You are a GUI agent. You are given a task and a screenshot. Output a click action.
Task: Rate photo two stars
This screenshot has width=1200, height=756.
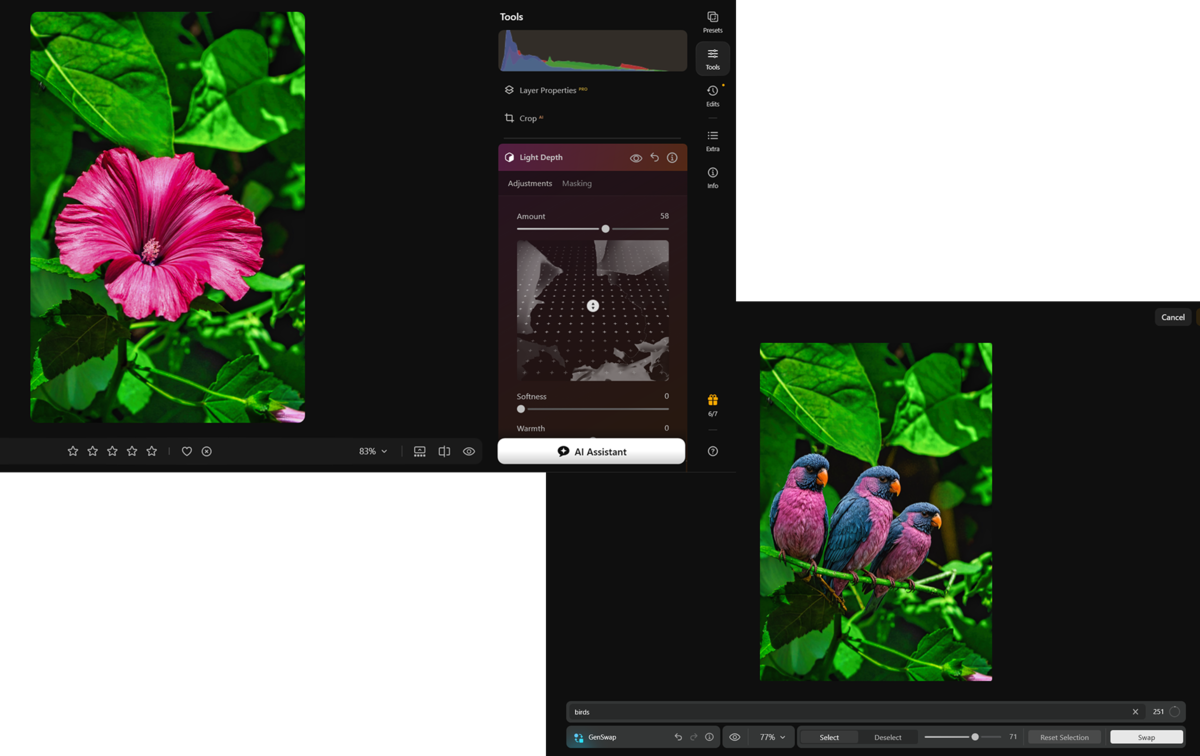93,451
